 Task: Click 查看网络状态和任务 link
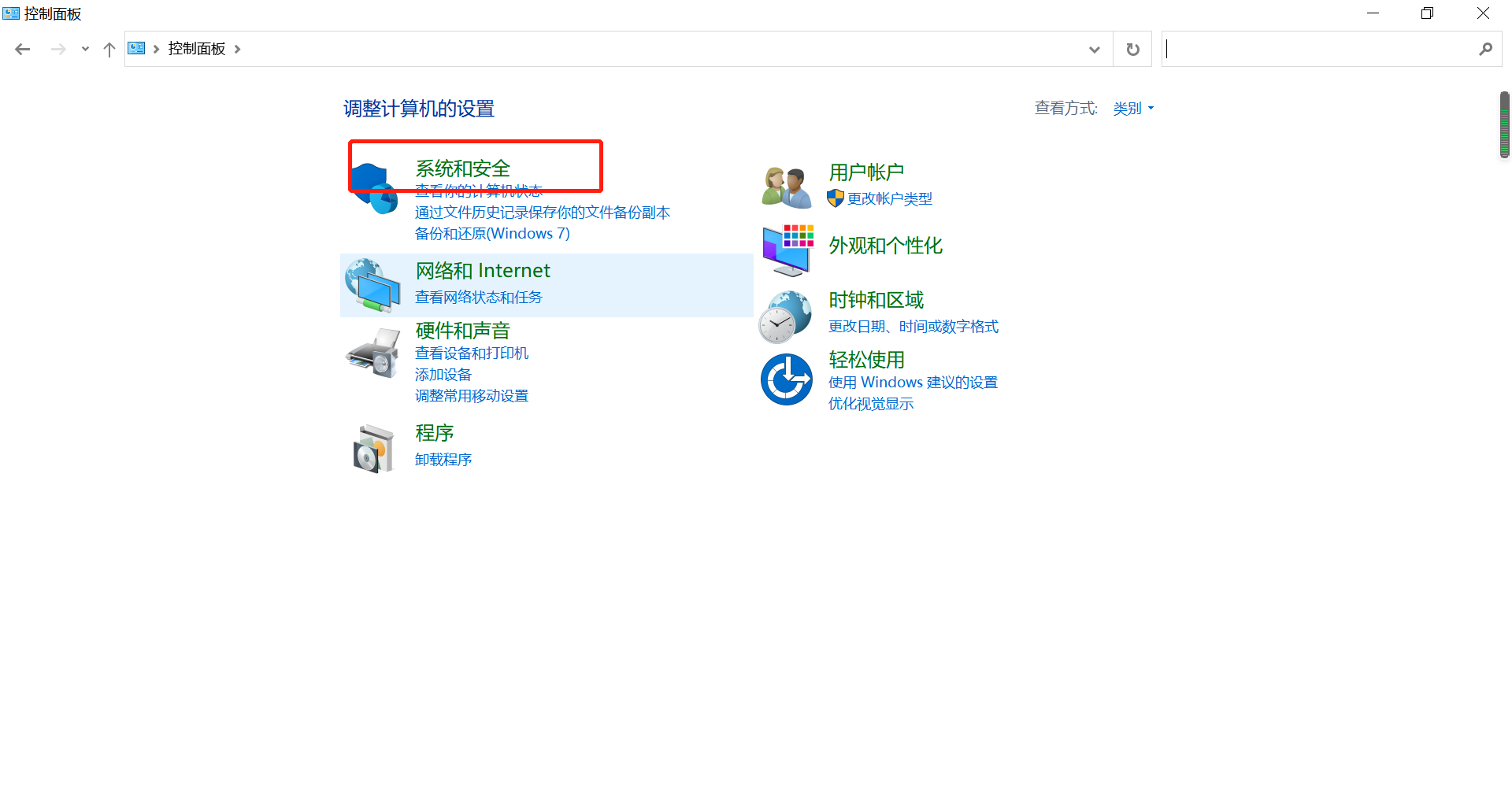(479, 298)
